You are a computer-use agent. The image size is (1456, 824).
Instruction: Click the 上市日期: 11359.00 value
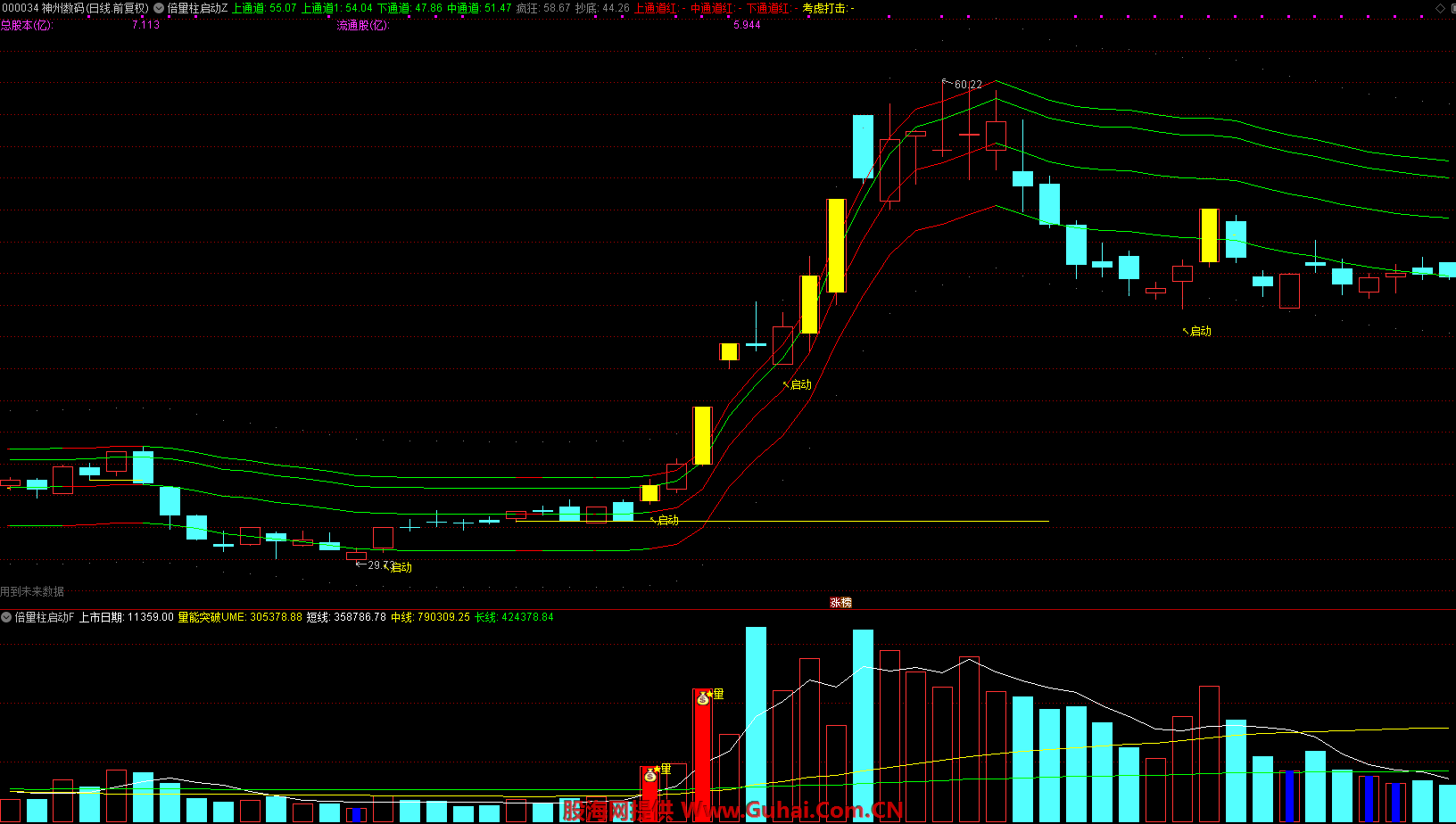pyautogui.click(x=127, y=617)
